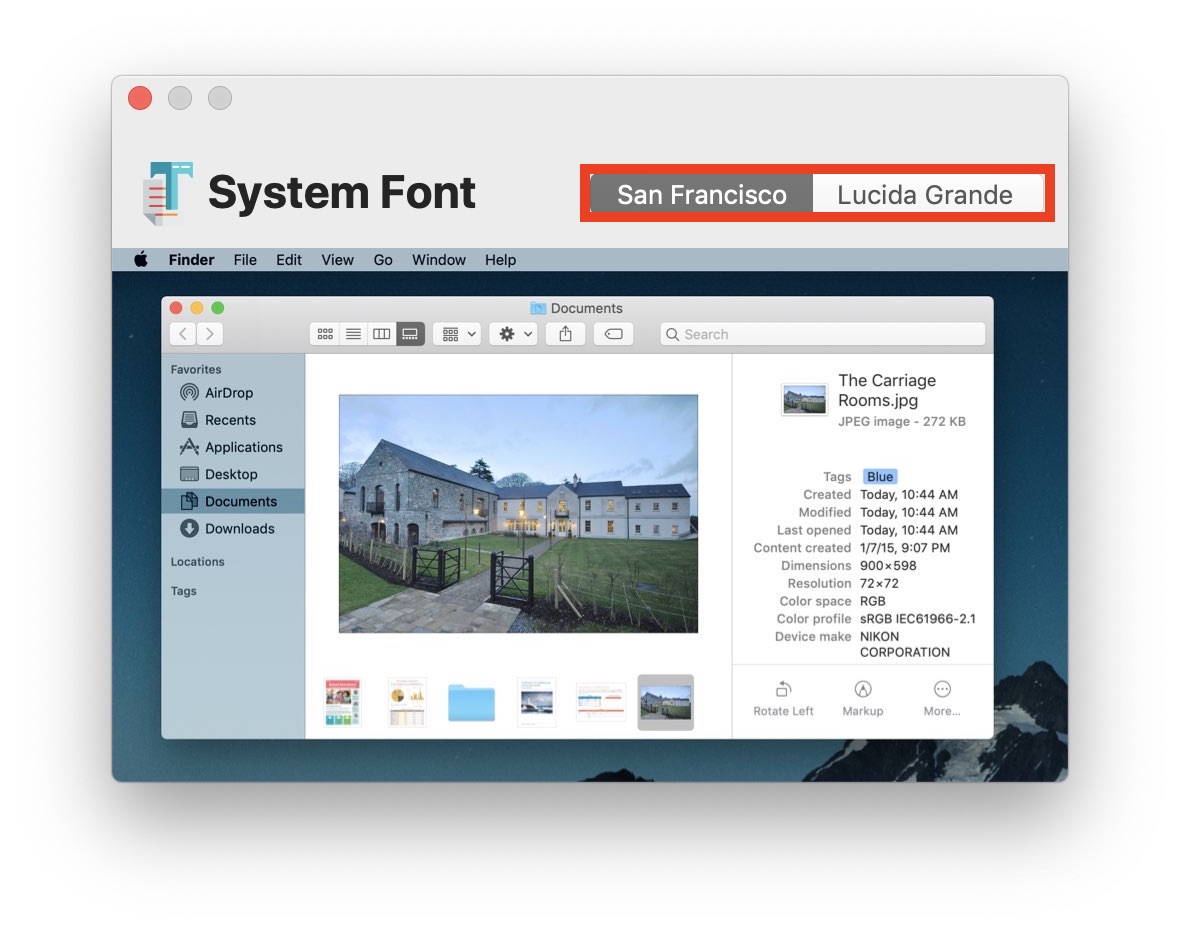Close the Documents Finder window

[x=176, y=308]
